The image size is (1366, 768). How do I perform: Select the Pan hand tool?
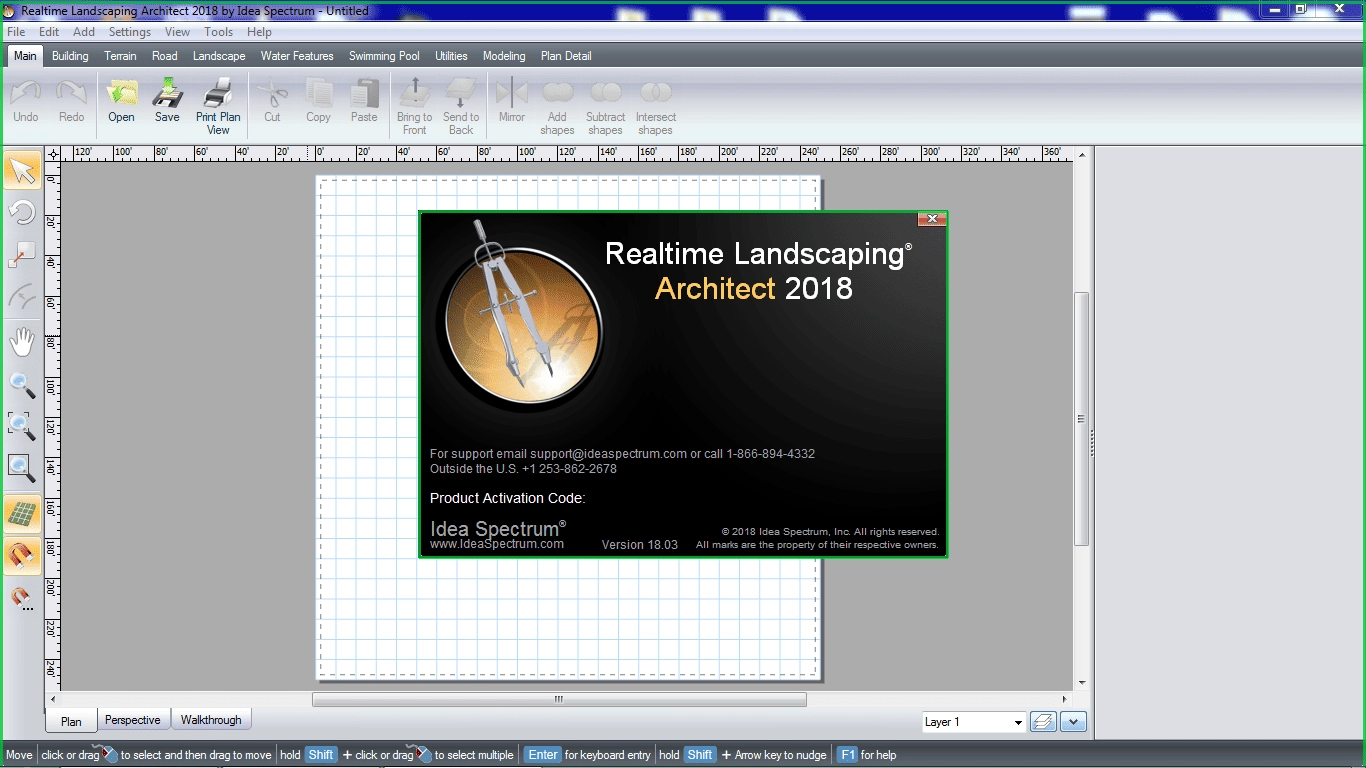(22, 342)
